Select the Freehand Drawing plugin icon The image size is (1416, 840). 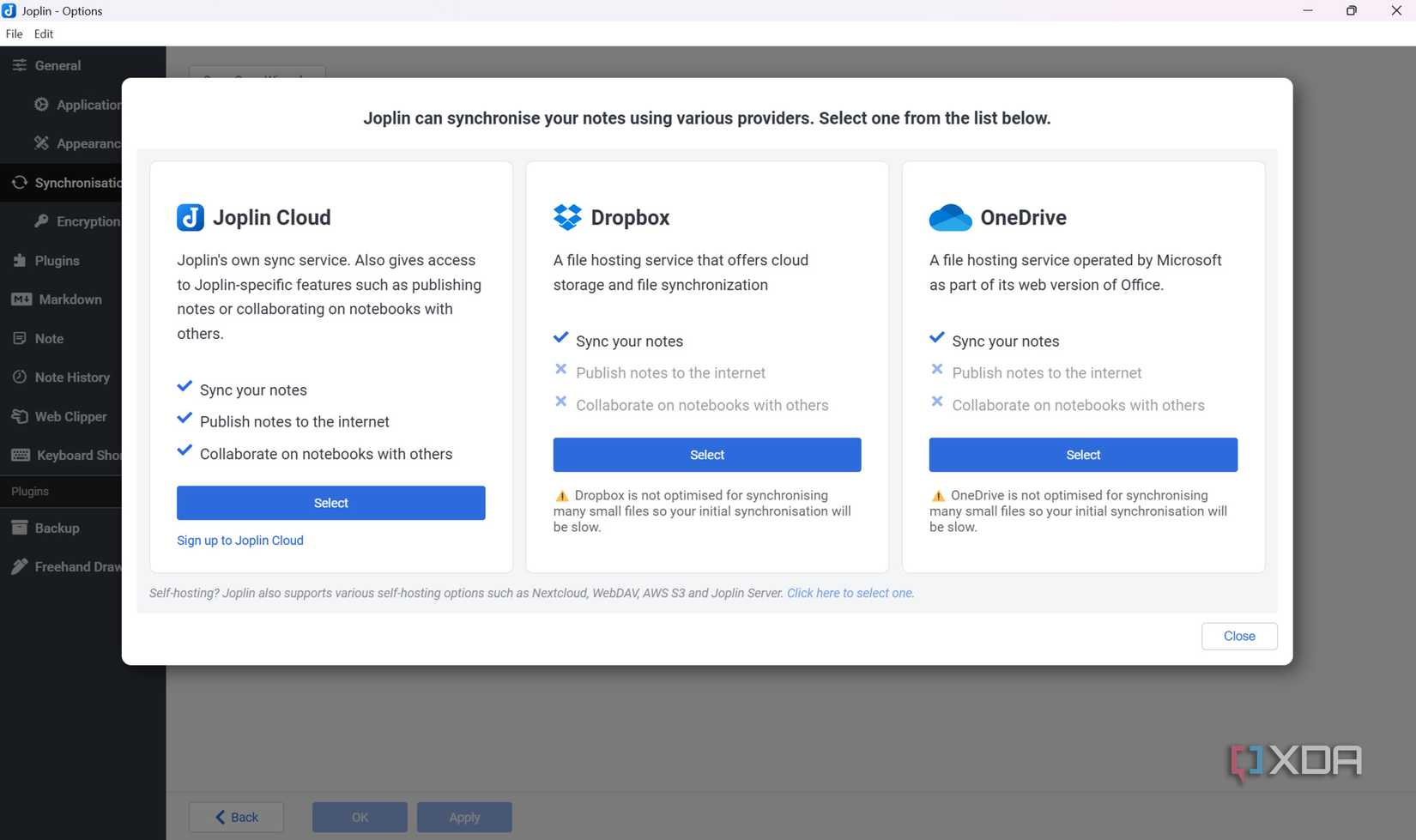[x=21, y=566]
